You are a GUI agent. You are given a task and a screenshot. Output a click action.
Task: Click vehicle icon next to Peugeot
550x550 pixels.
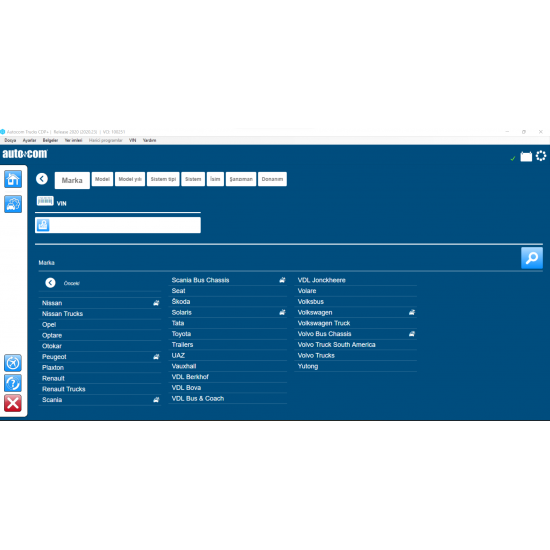click(156, 357)
